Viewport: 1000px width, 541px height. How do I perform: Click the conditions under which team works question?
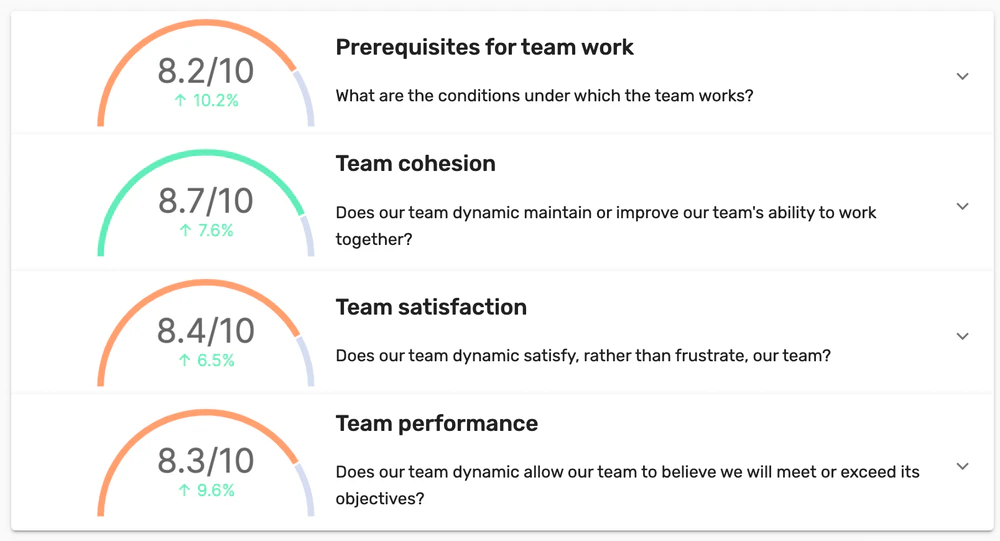click(545, 96)
